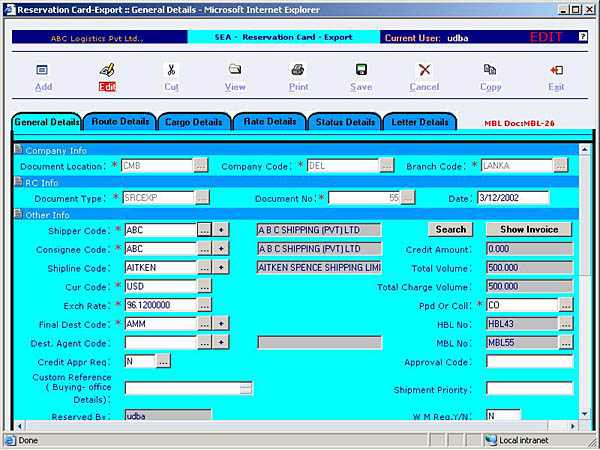The height and width of the screenshot is (450, 600).
Task: Add new dest. agent with plus button
Action: (221, 342)
